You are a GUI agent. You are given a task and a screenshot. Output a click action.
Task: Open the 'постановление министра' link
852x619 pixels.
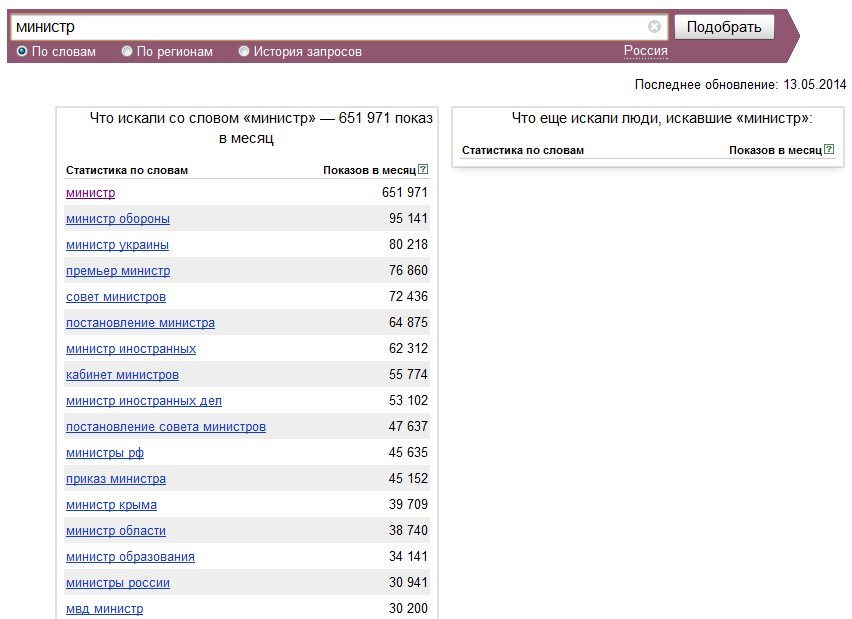click(x=140, y=323)
